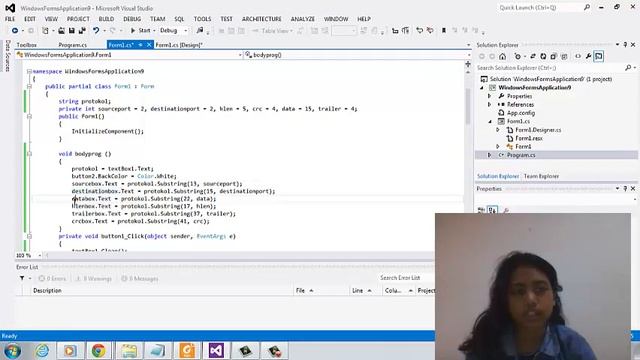Click the toggle bookmark icon in toolbar
This screenshot has width=640, height=360.
tap(444, 31)
